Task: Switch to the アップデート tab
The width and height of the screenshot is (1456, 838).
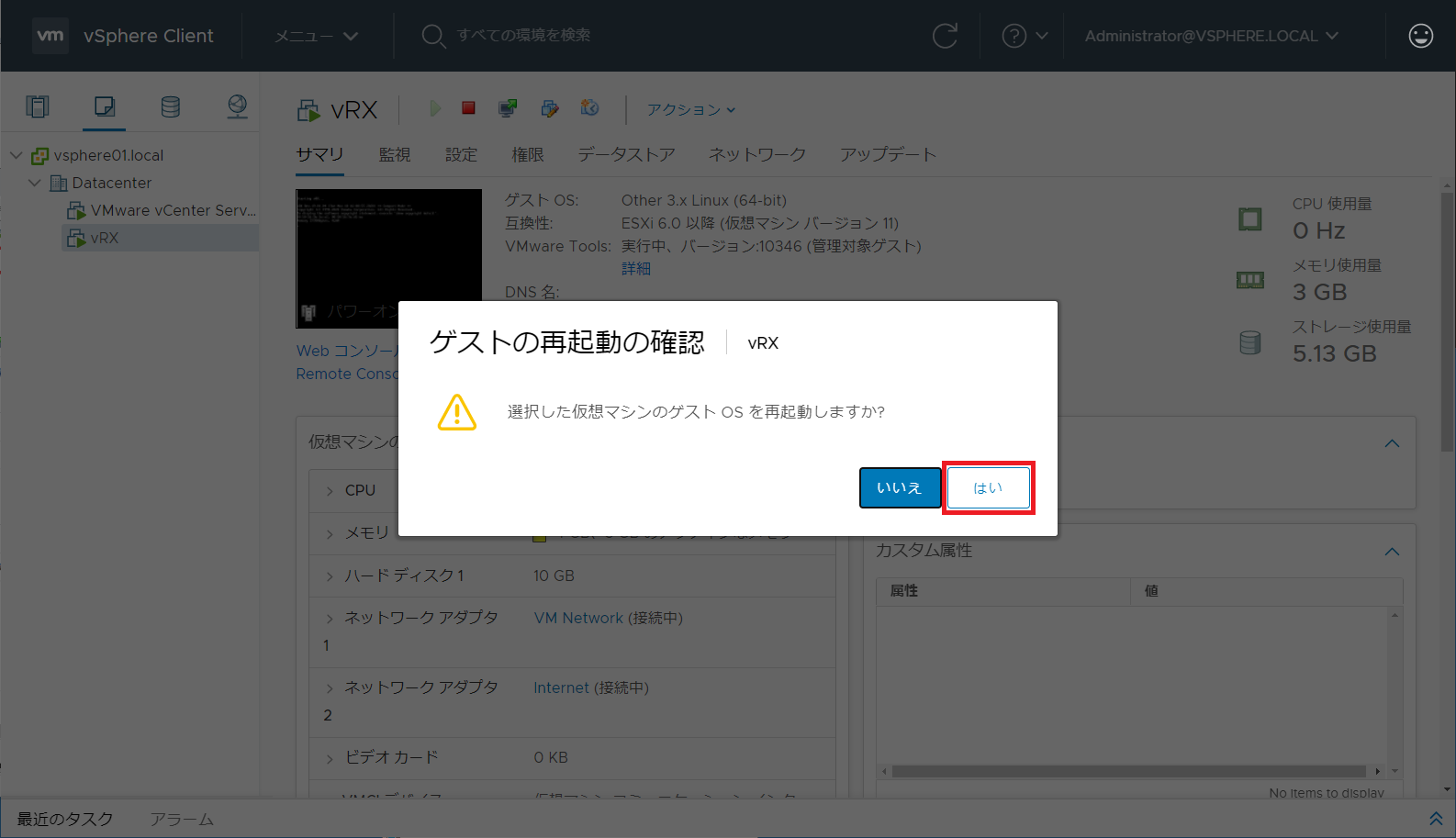Action: click(889, 154)
